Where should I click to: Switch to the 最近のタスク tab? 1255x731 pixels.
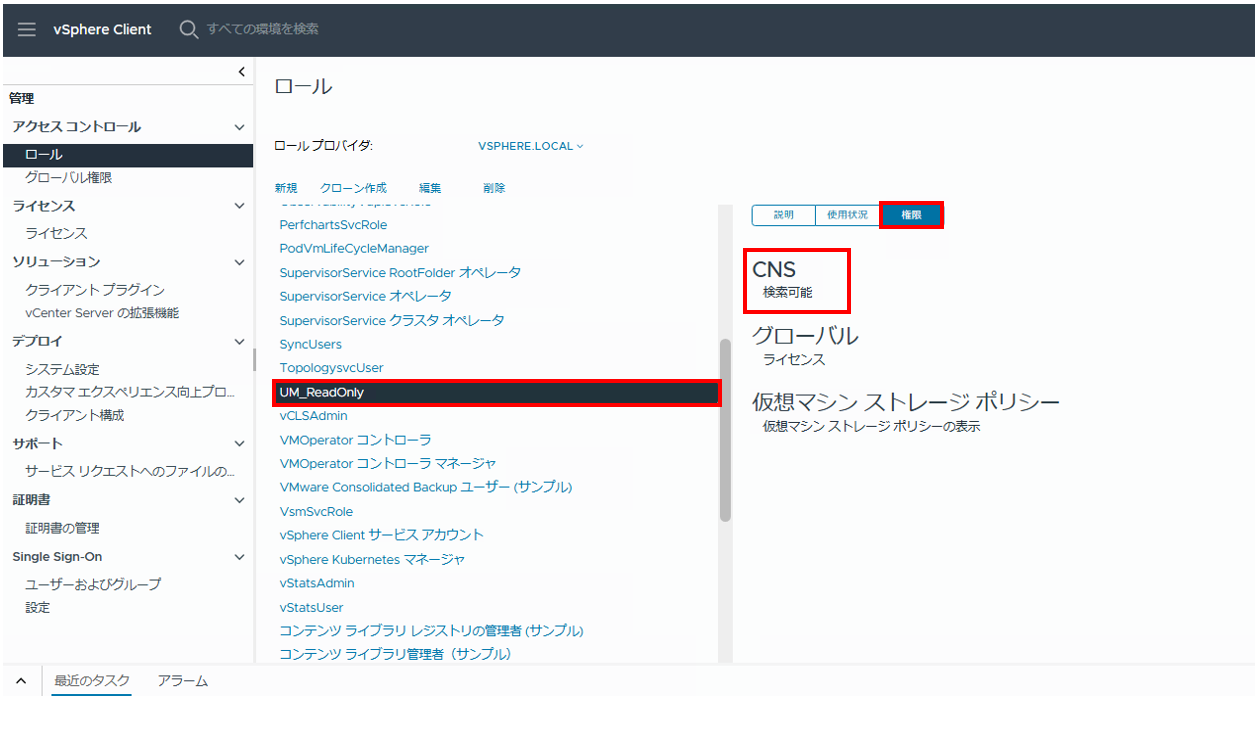point(92,681)
